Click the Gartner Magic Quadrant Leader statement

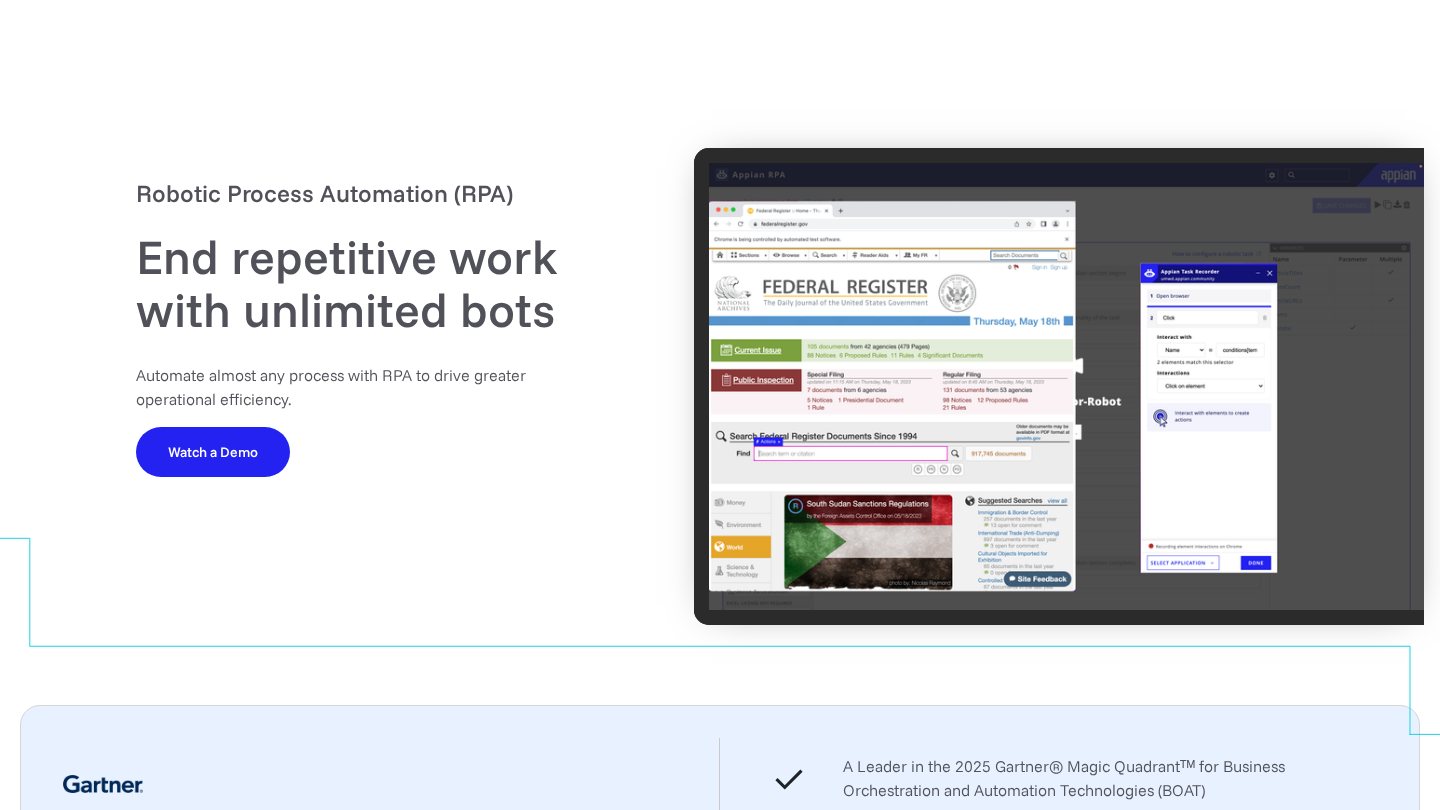pyautogui.click(x=1064, y=779)
